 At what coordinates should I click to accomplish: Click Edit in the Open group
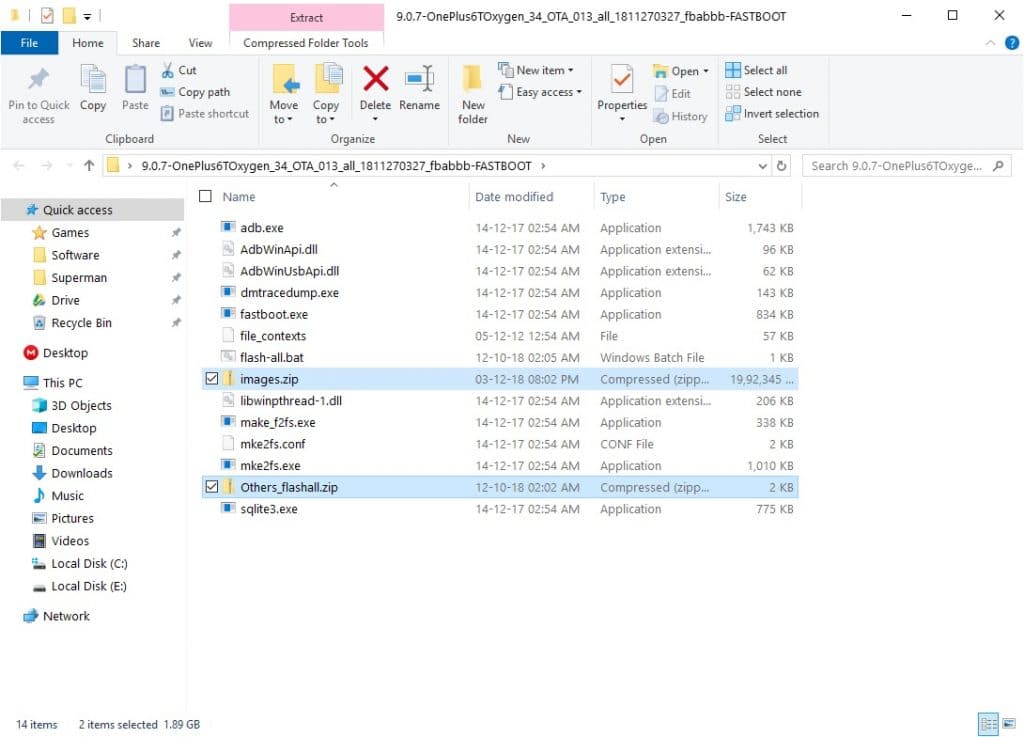(x=673, y=93)
